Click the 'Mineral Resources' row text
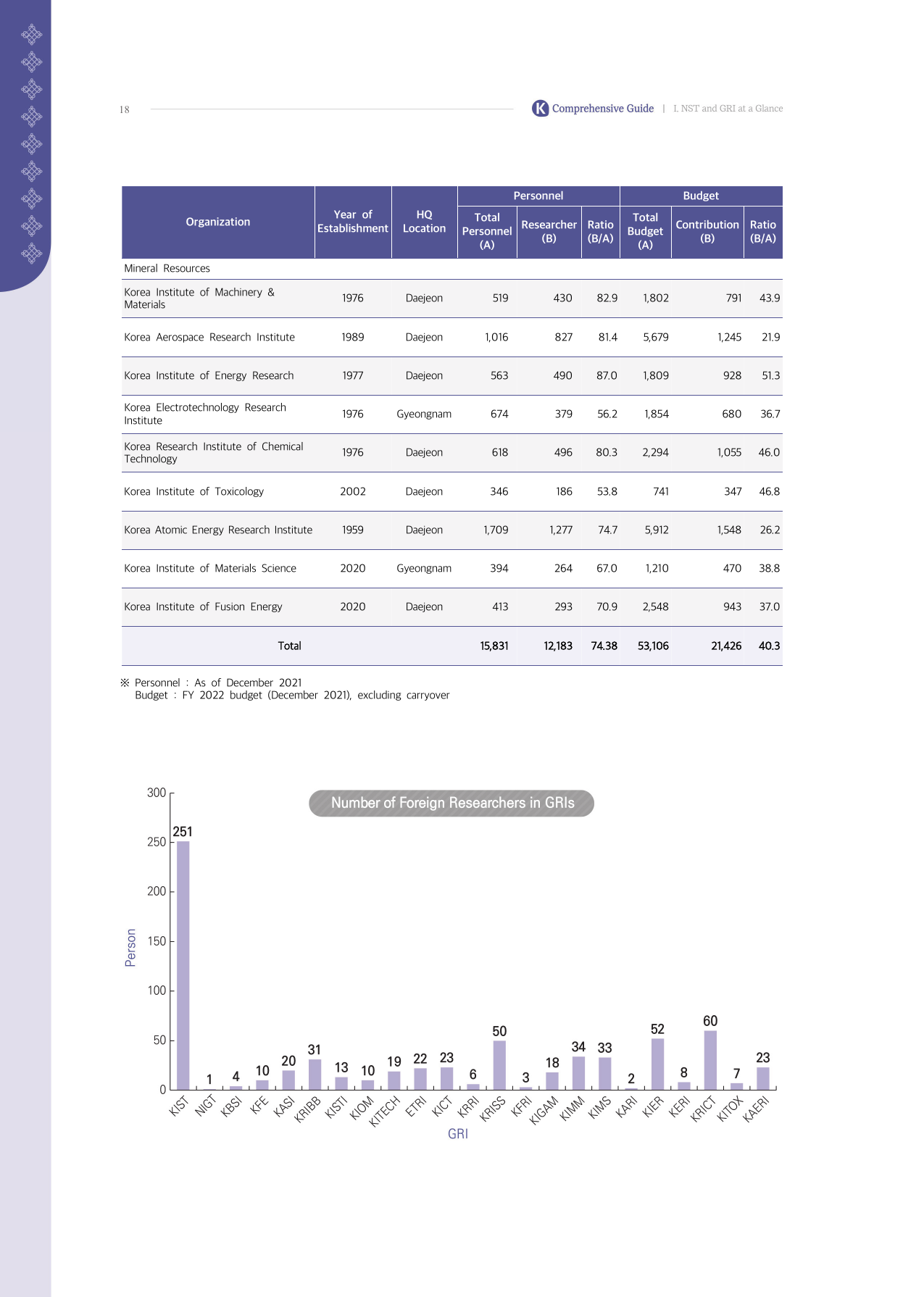The width and height of the screenshot is (924, 1297). pyautogui.click(x=167, y=268)
